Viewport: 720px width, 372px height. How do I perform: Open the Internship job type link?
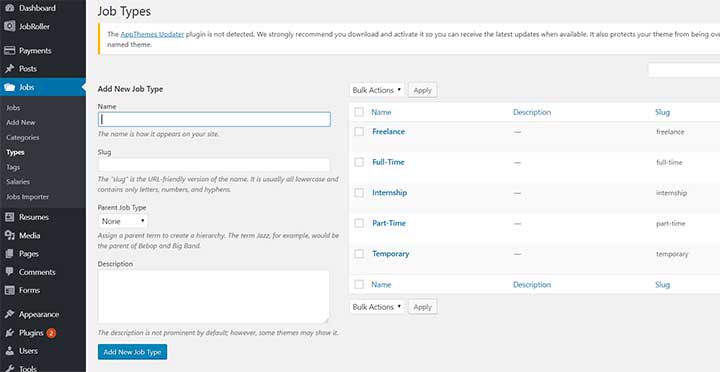[389, 193]
